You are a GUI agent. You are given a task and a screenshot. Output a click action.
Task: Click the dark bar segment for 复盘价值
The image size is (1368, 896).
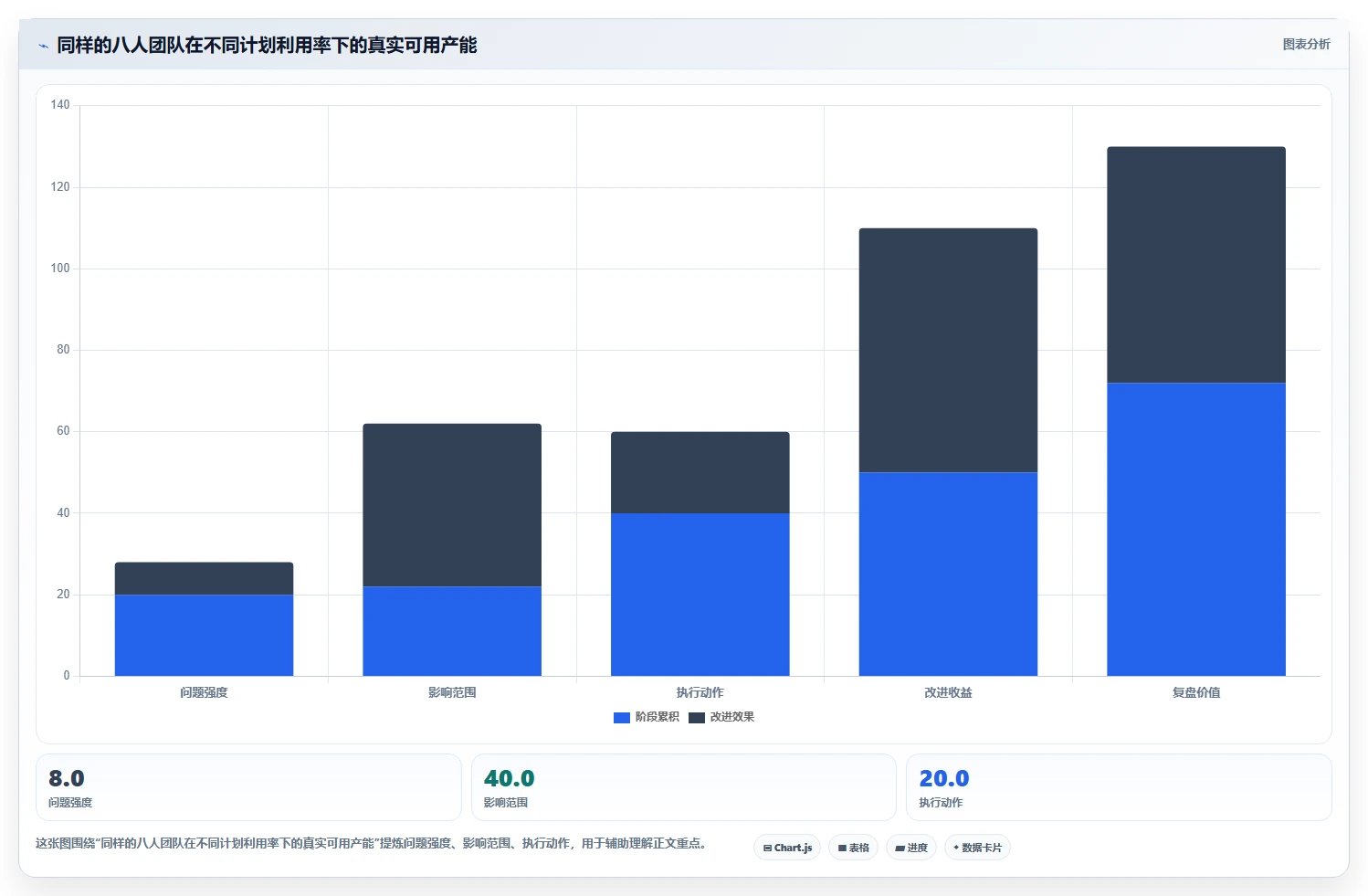click(1196, 265)
